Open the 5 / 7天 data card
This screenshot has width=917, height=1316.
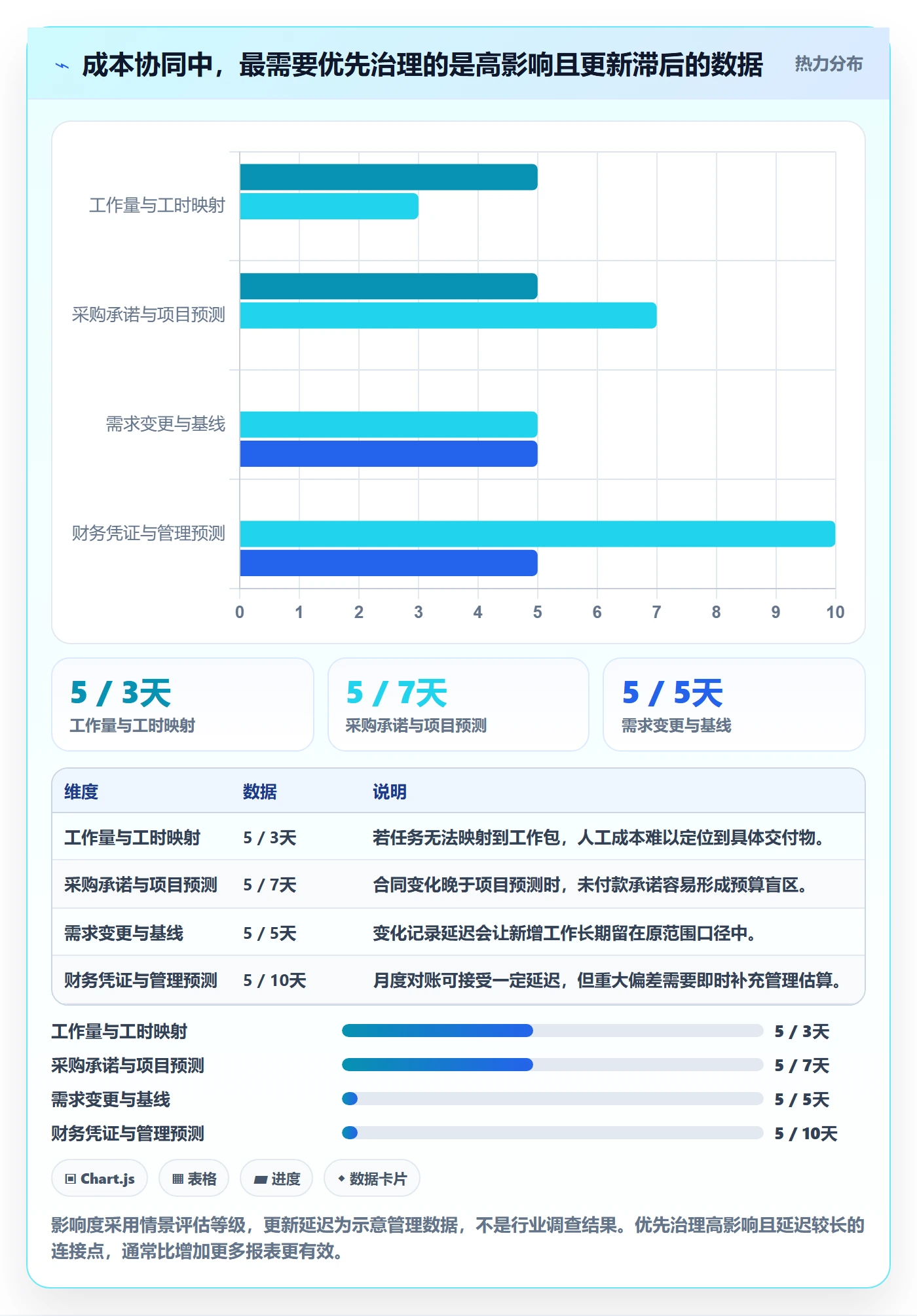click(x=458, y=704)
